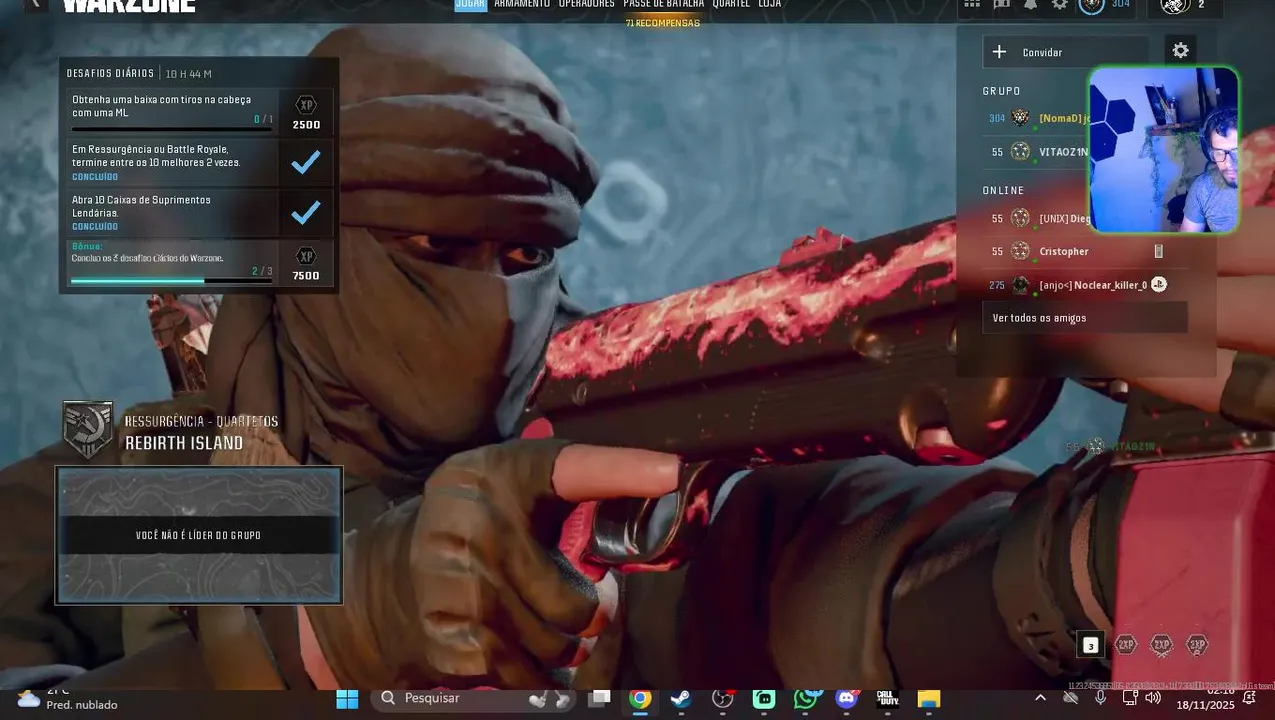Open the LOJA store tab
This screenshot has height=720, width=1275.
pos(770,4)
